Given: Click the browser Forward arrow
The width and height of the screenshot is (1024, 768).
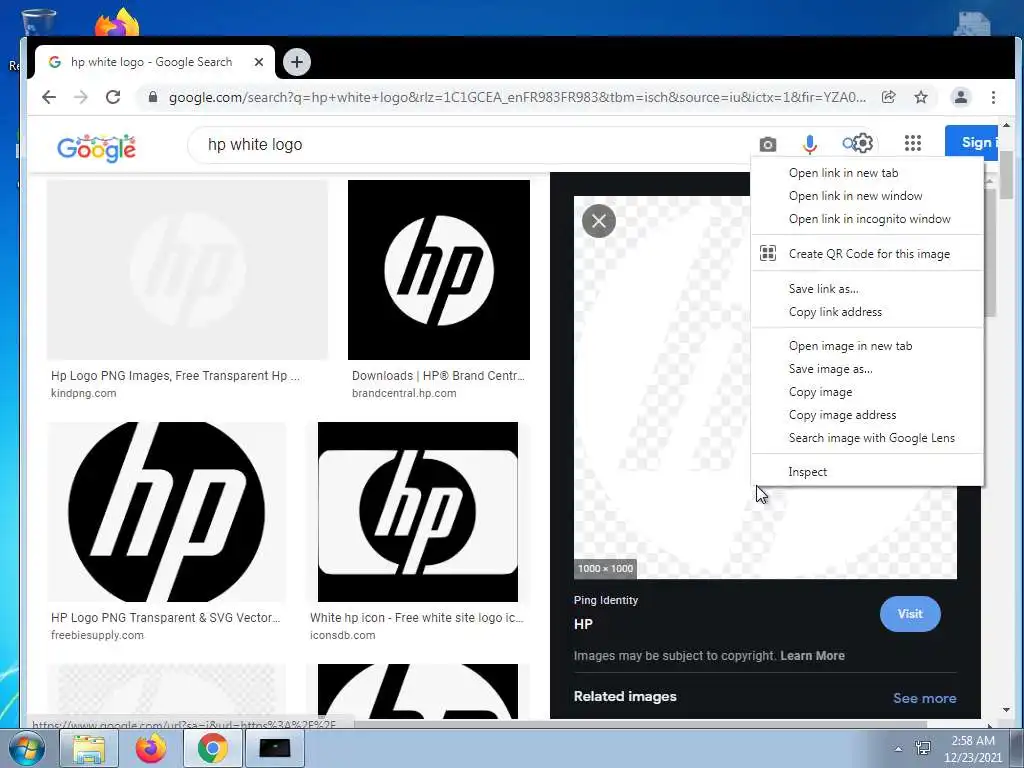Looking at the screenshot, I should pyautogui.click(x=81, y=97).
